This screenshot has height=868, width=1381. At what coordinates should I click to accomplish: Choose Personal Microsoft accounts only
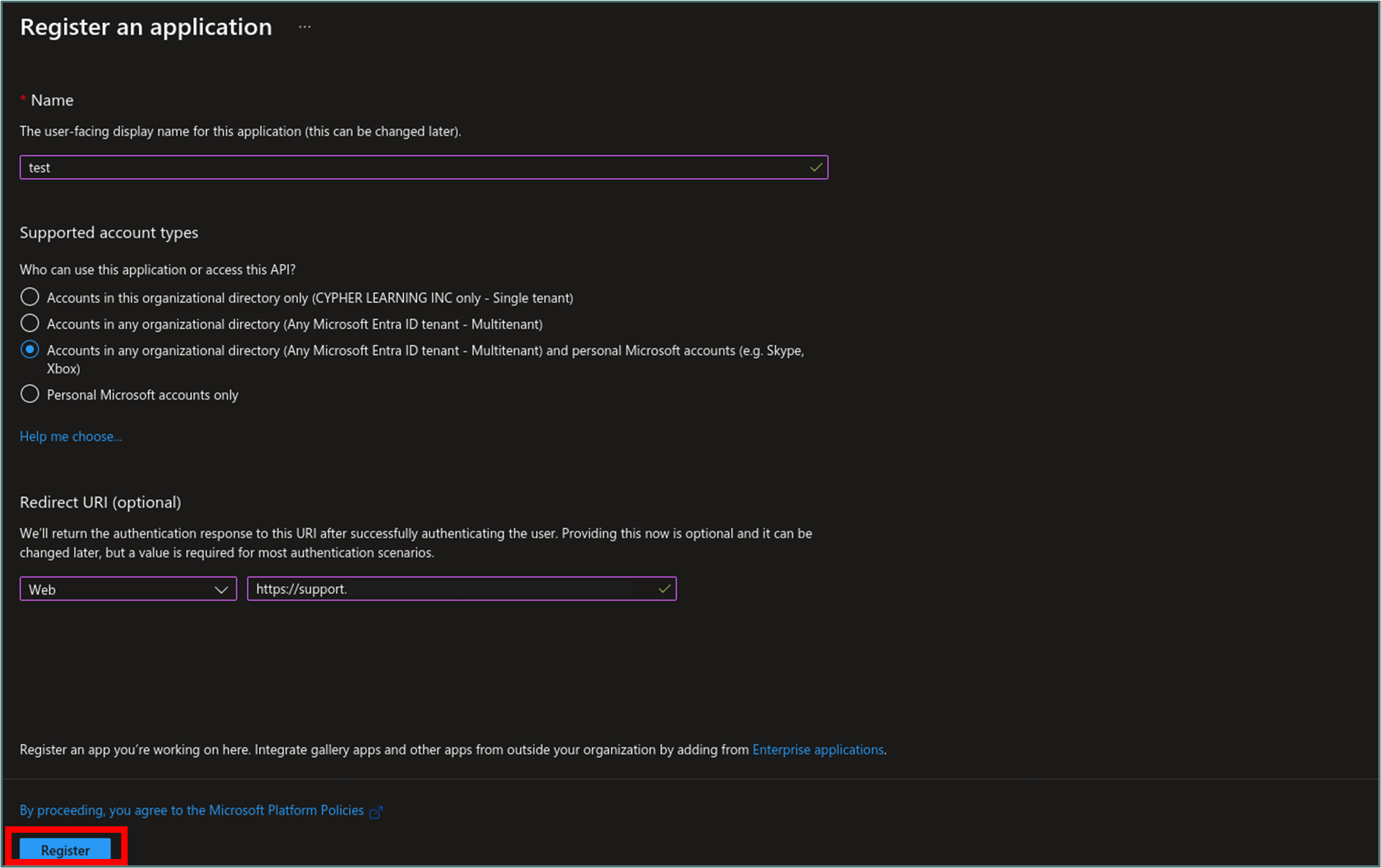(x=30, y=394)
